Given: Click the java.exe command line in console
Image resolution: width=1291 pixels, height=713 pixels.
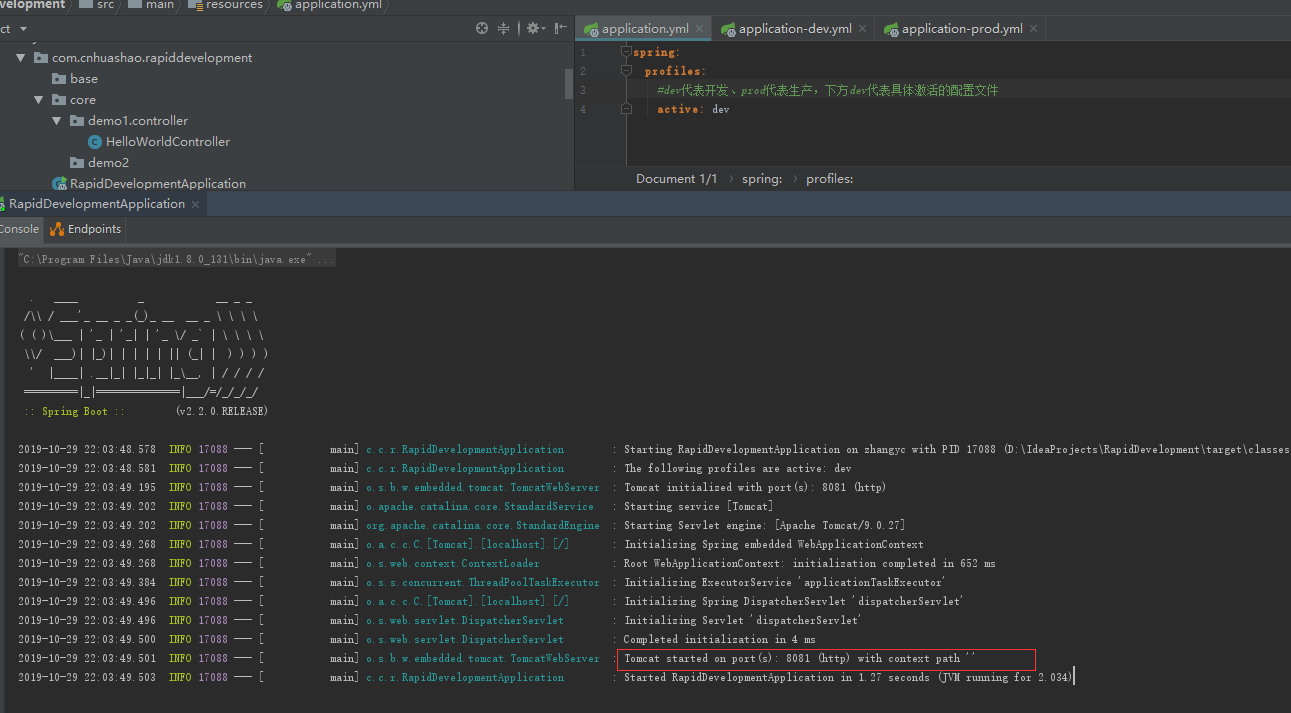Looking at the screenshot, I should tap(177, 260).
